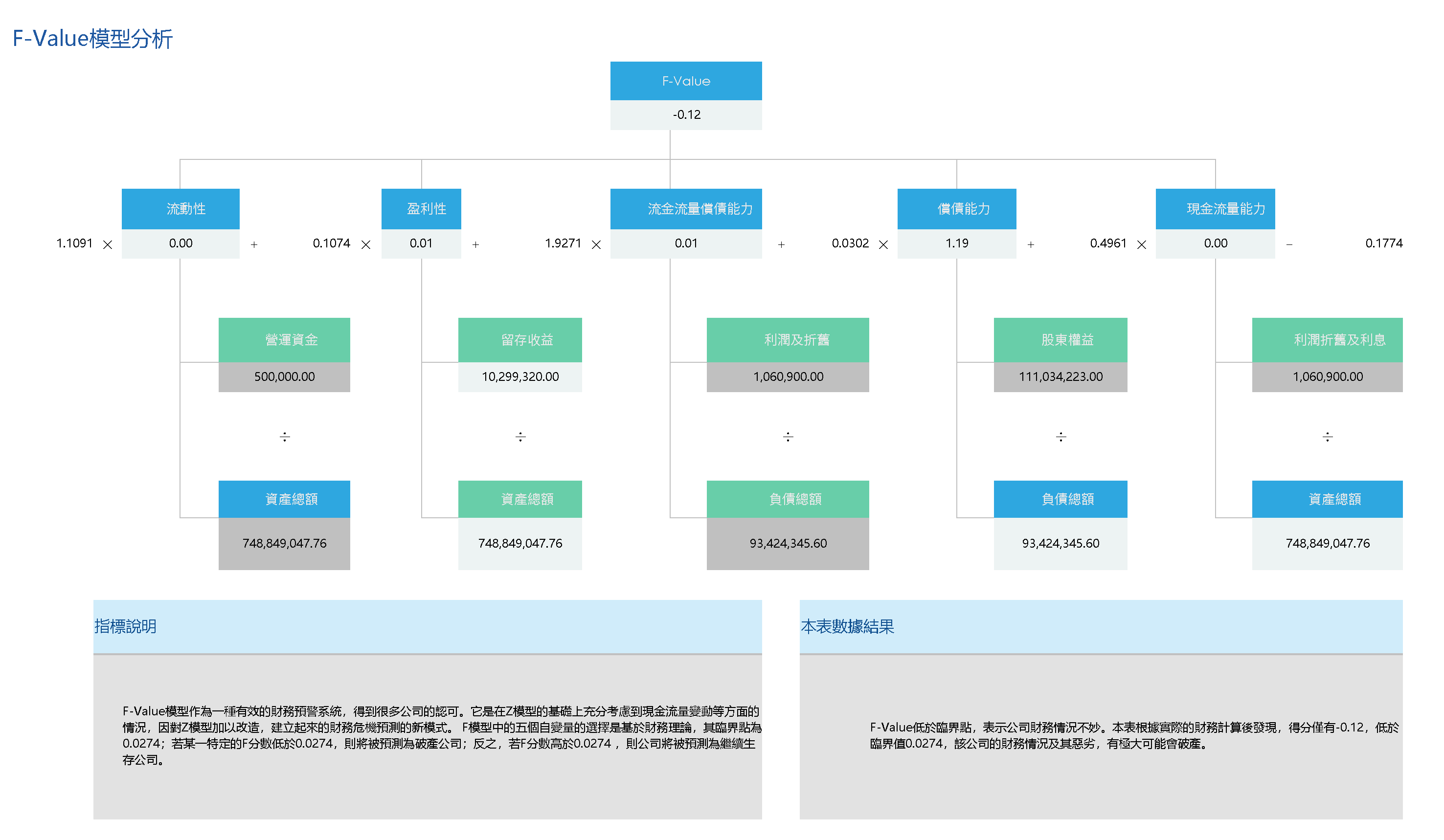This screenshot has height=840, width=1444.
Task: Click the 0.00 value under 流動性
Action: (180, 243)
